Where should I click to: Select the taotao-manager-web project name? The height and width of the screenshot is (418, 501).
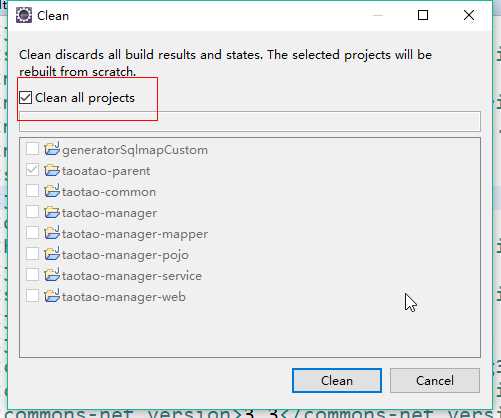124,297
